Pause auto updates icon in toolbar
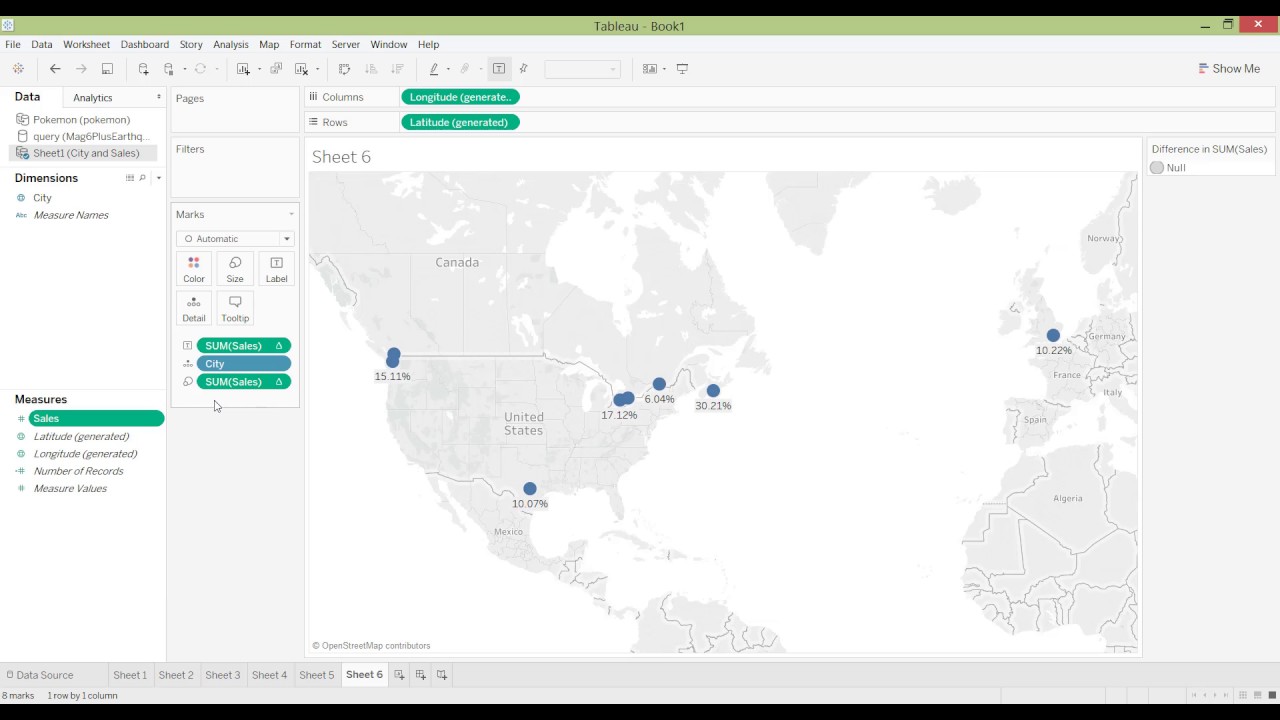Screen dimensions: 1280x720 coord(169,69)
